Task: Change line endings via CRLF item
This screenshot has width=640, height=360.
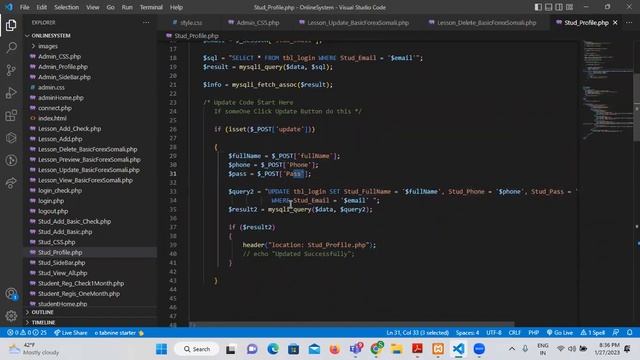Action: (514, 333)
